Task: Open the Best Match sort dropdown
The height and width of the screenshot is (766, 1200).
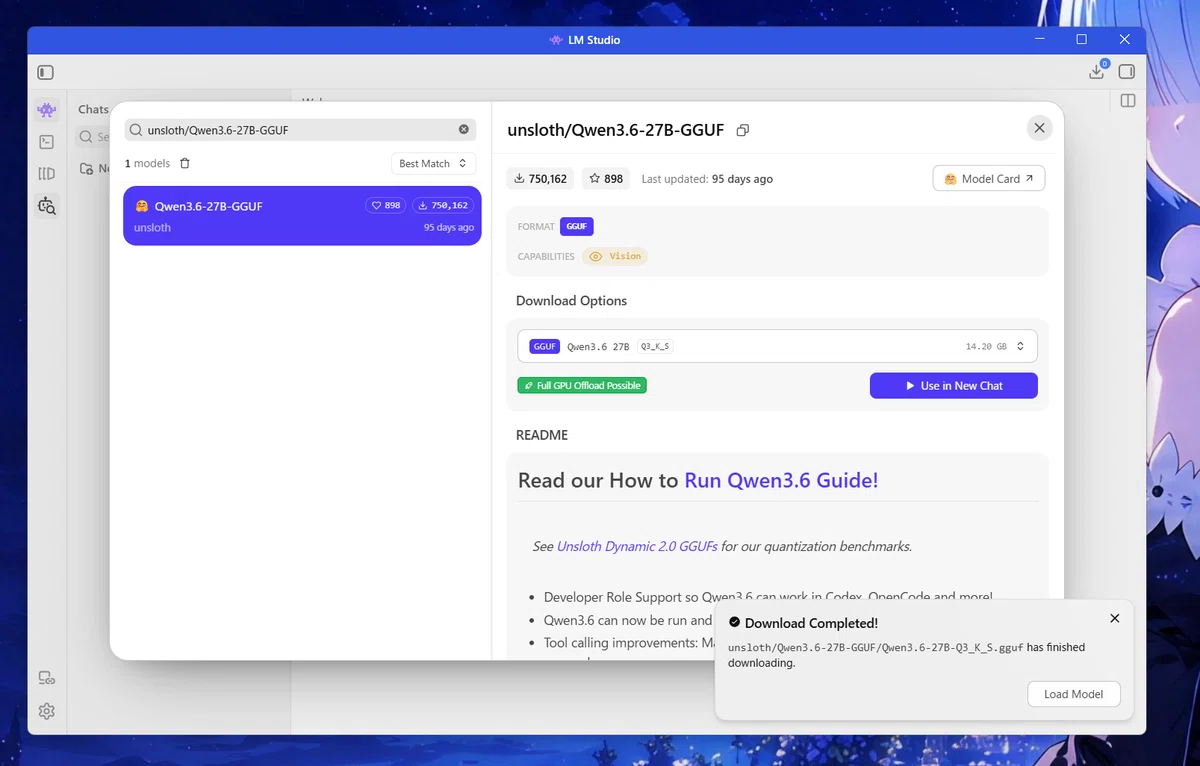Action: [x=433, y=163]
